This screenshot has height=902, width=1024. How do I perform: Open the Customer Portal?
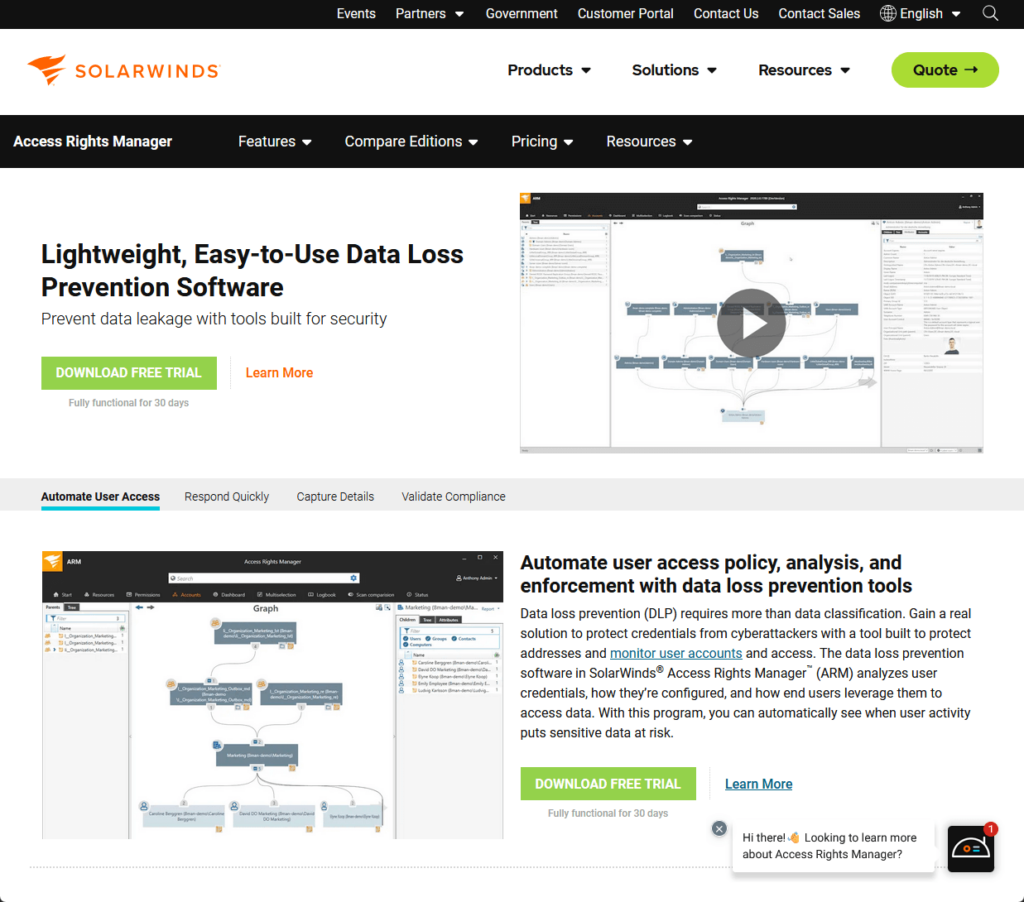[x=625, y=14]
